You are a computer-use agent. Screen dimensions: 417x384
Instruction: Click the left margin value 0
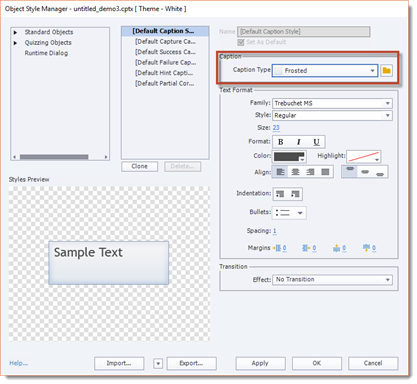pos(284,248)
